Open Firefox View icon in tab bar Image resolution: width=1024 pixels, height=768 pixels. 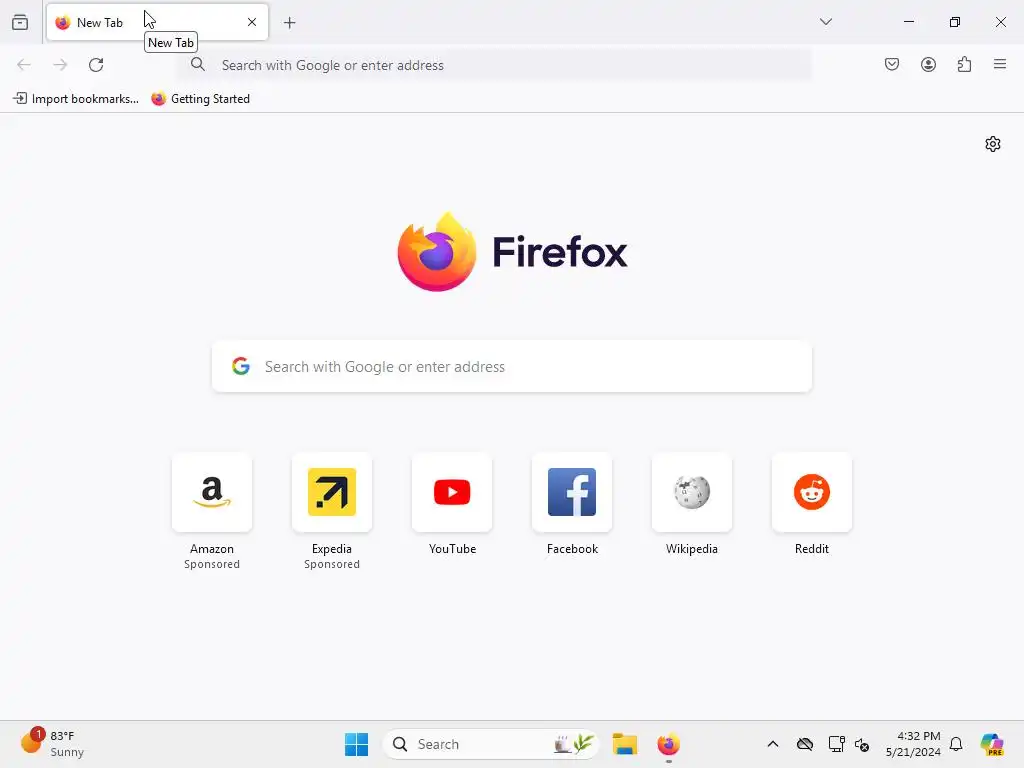[x=20, y=22]
